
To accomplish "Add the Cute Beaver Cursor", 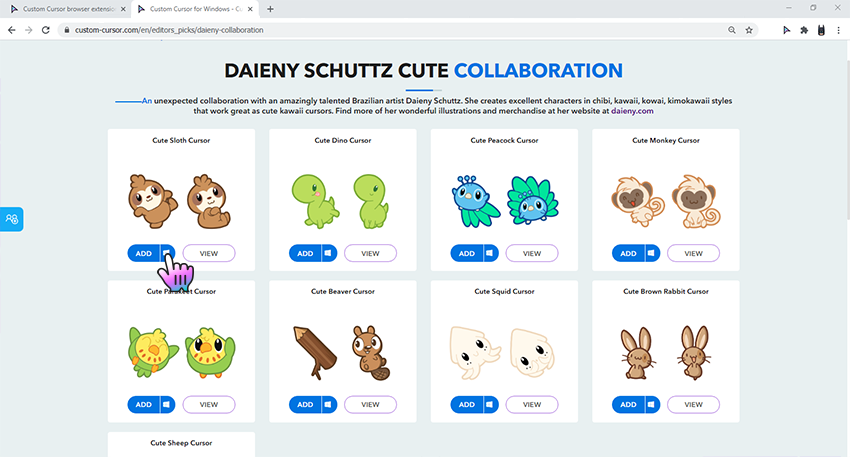I will 305,404.
